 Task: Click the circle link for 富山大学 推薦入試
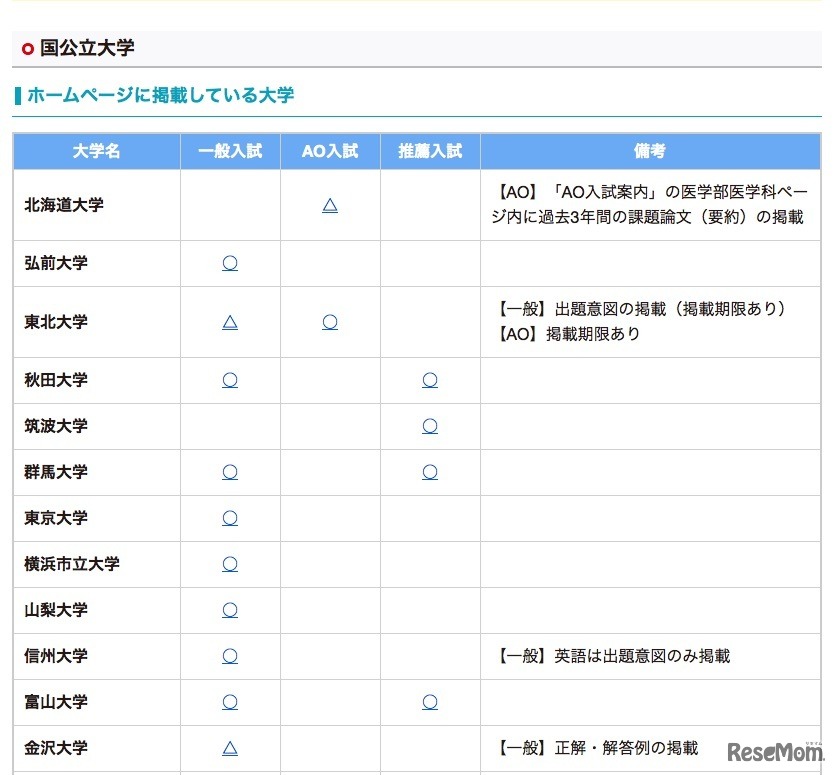click(430, 702)
